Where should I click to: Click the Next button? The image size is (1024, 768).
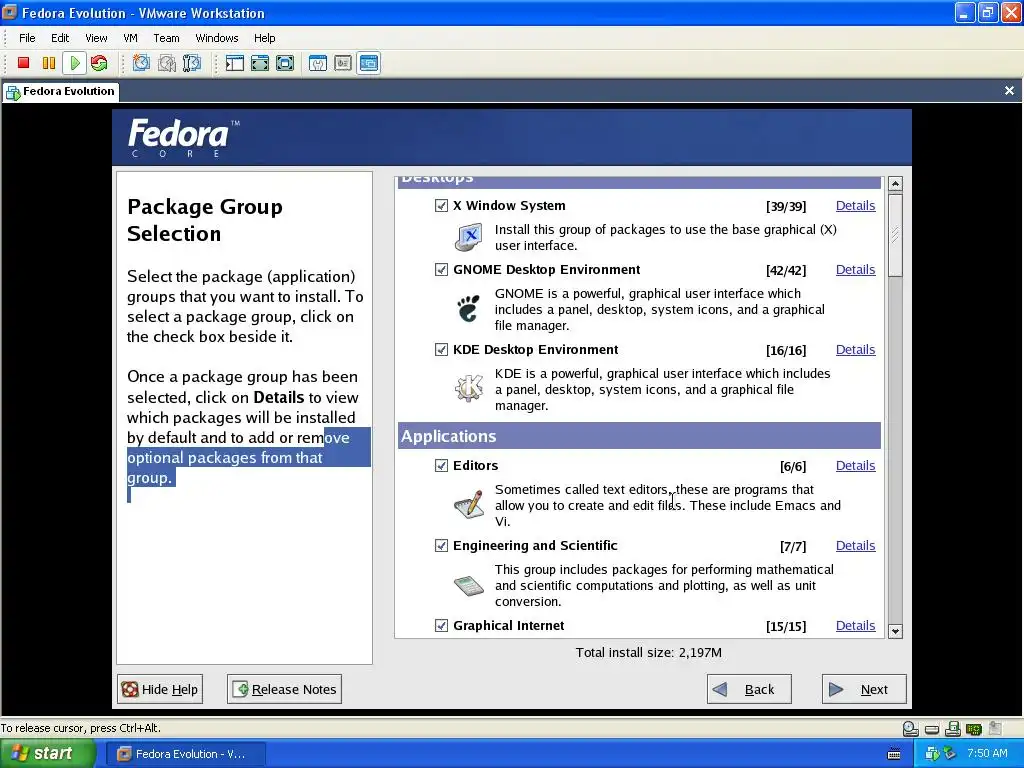(x=864, y=689)
